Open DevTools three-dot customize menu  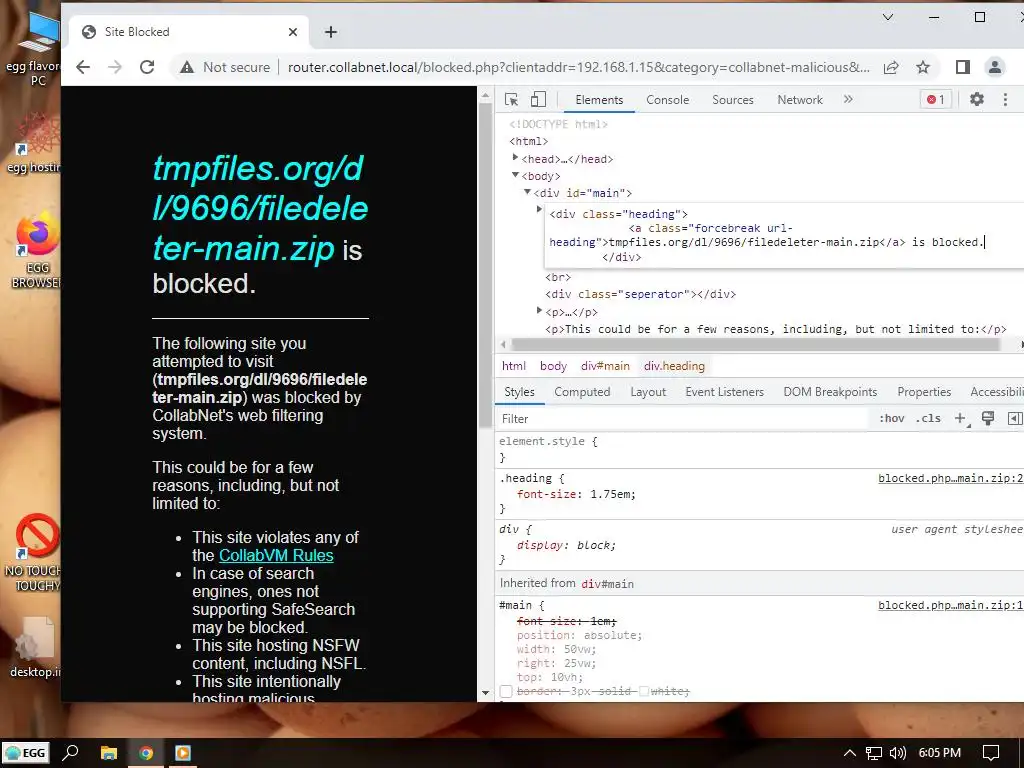click(1005, 99)
